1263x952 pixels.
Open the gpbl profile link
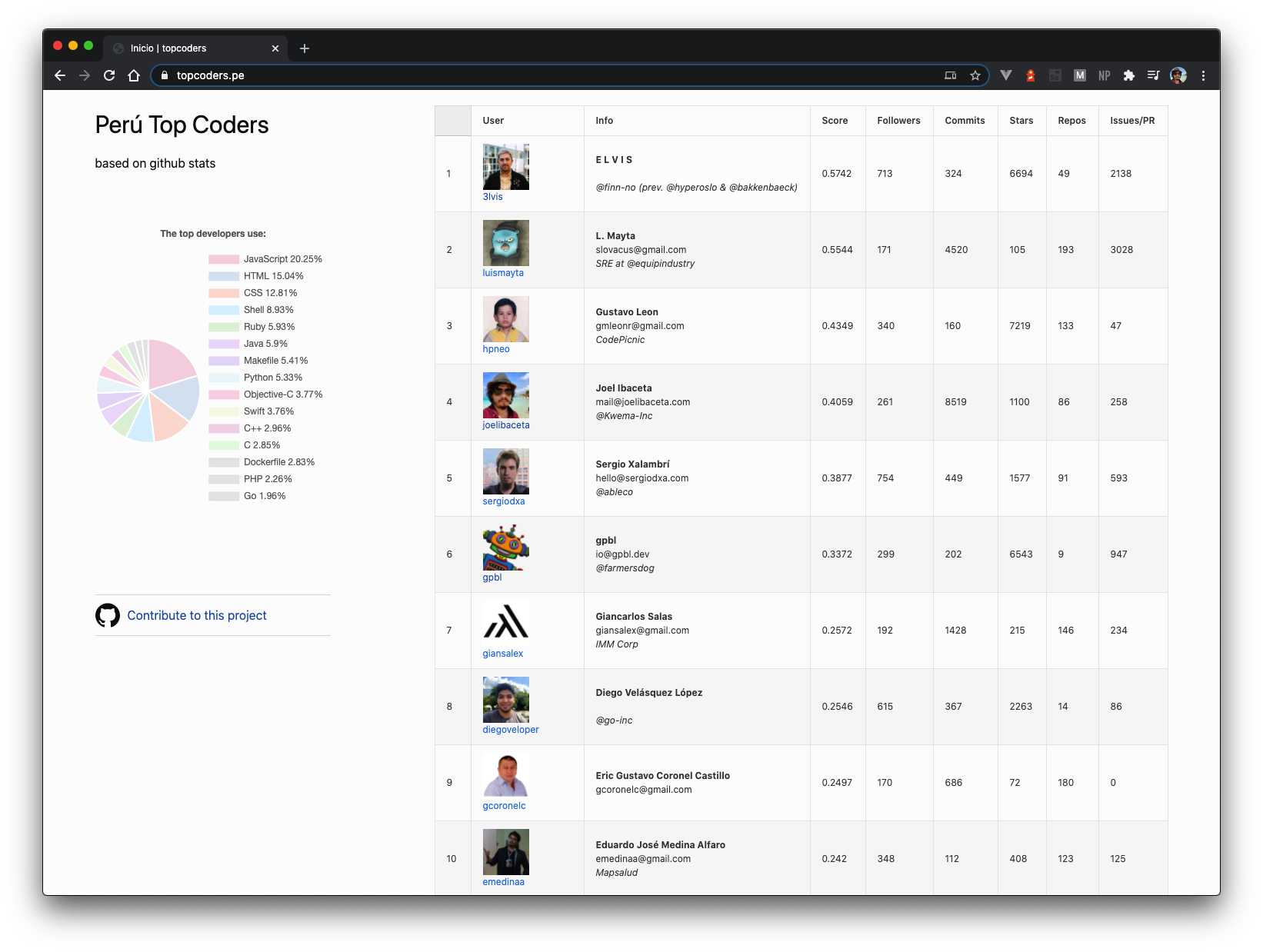point(492,578)
